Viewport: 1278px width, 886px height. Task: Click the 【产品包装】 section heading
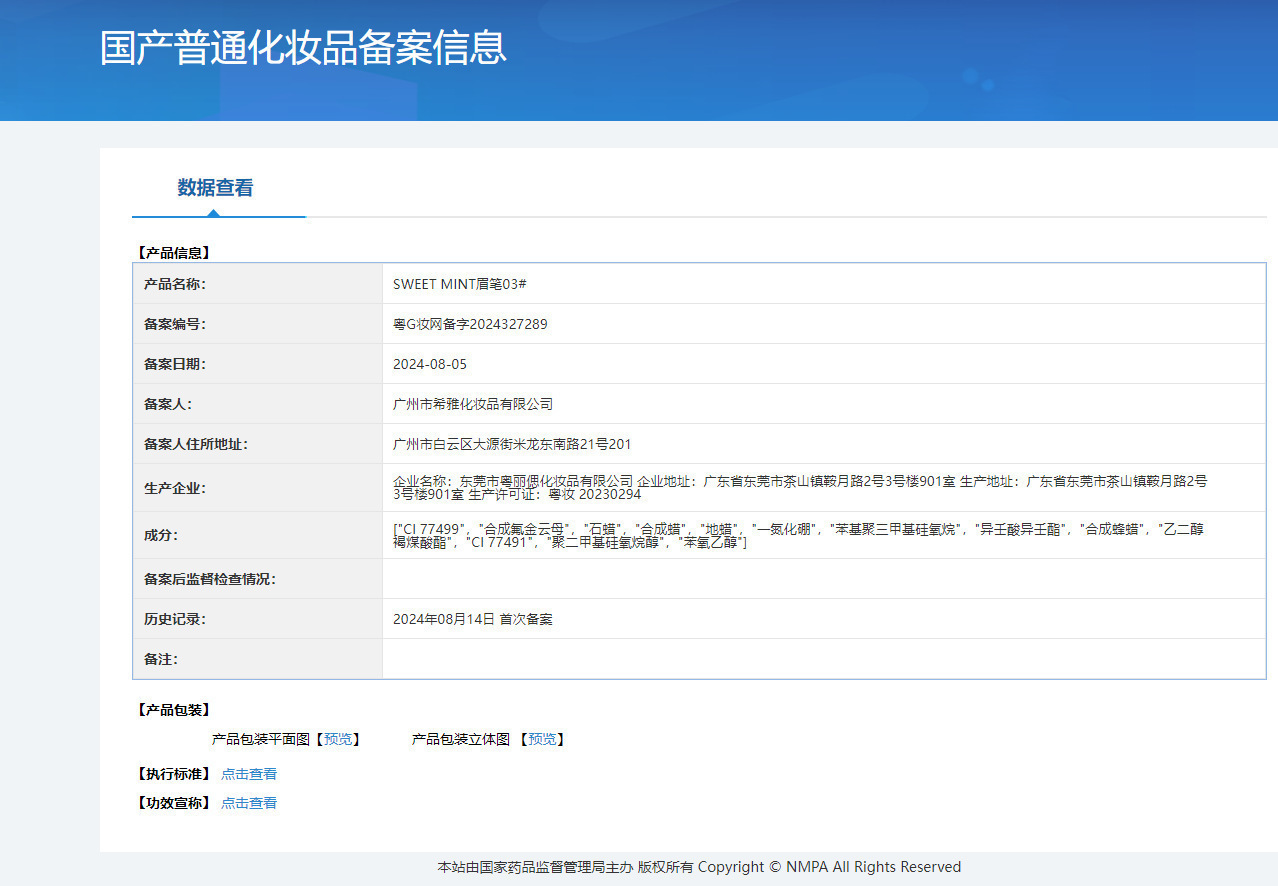point(173,710)
